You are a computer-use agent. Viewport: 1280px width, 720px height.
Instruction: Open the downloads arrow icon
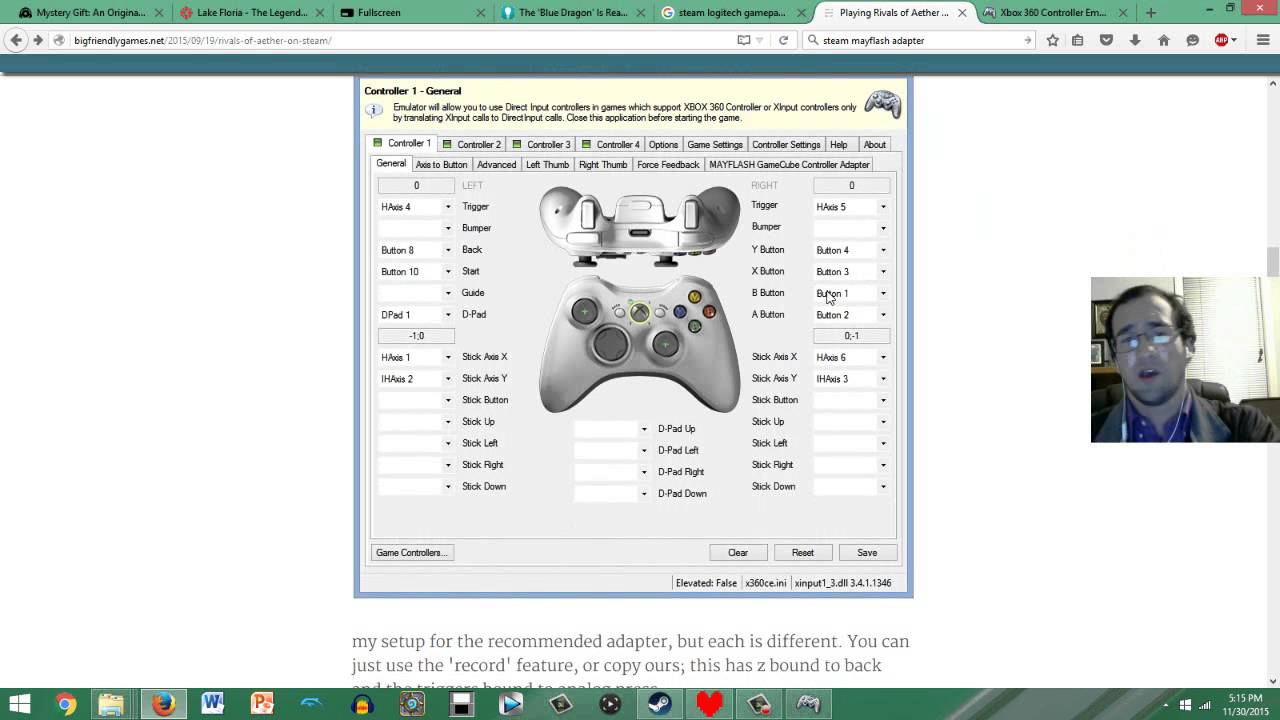coord(1135,40)
